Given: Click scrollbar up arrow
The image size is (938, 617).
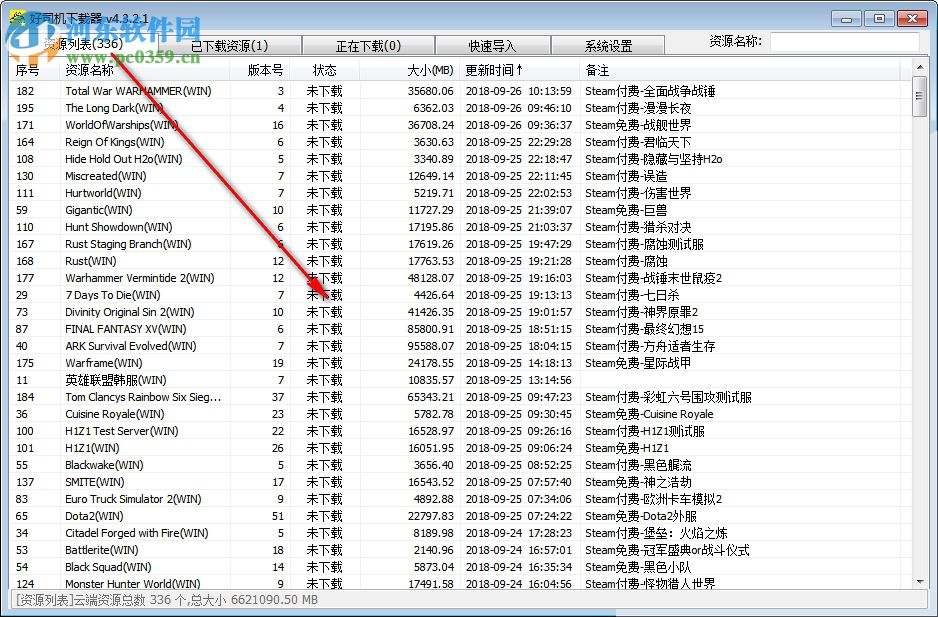Looking at the screenshot, I should coord(920,66).
